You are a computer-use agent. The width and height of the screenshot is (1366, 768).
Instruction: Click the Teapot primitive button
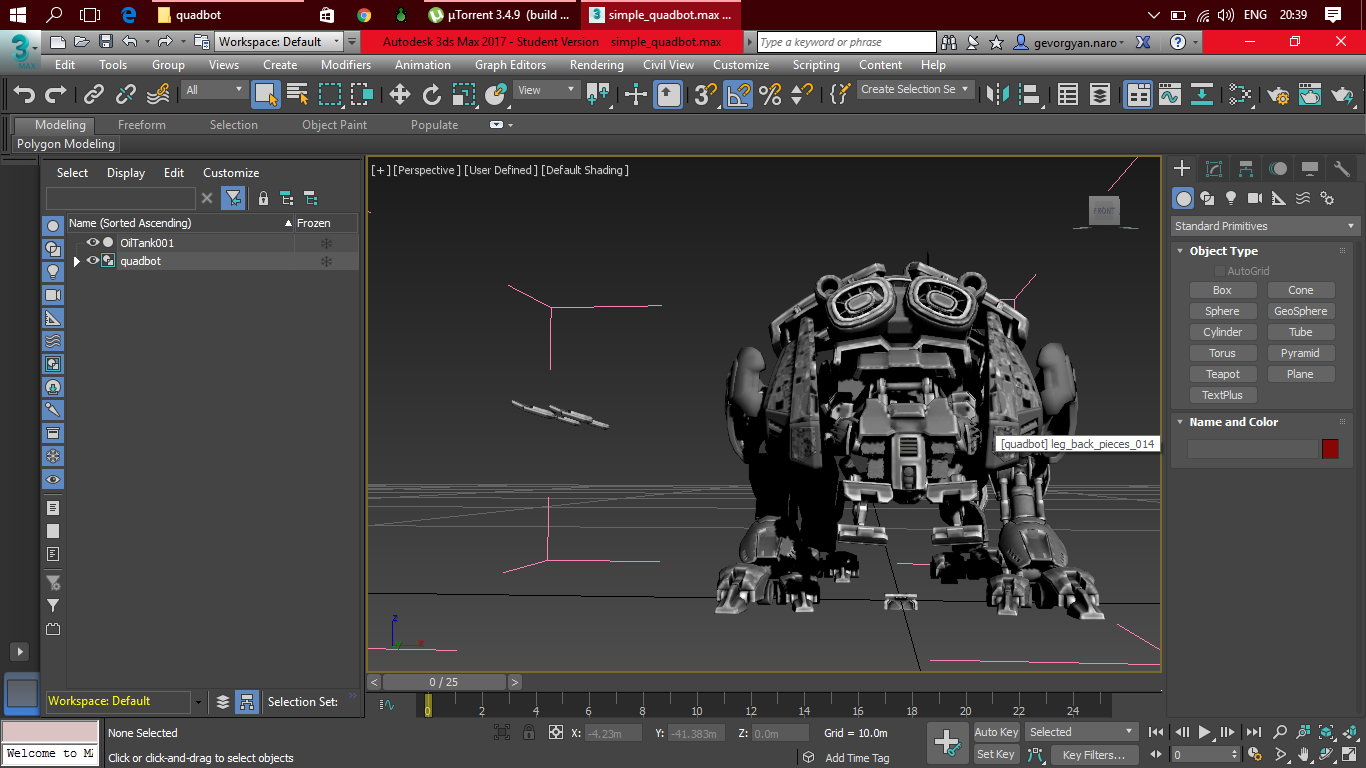[x=1222, y=374]
